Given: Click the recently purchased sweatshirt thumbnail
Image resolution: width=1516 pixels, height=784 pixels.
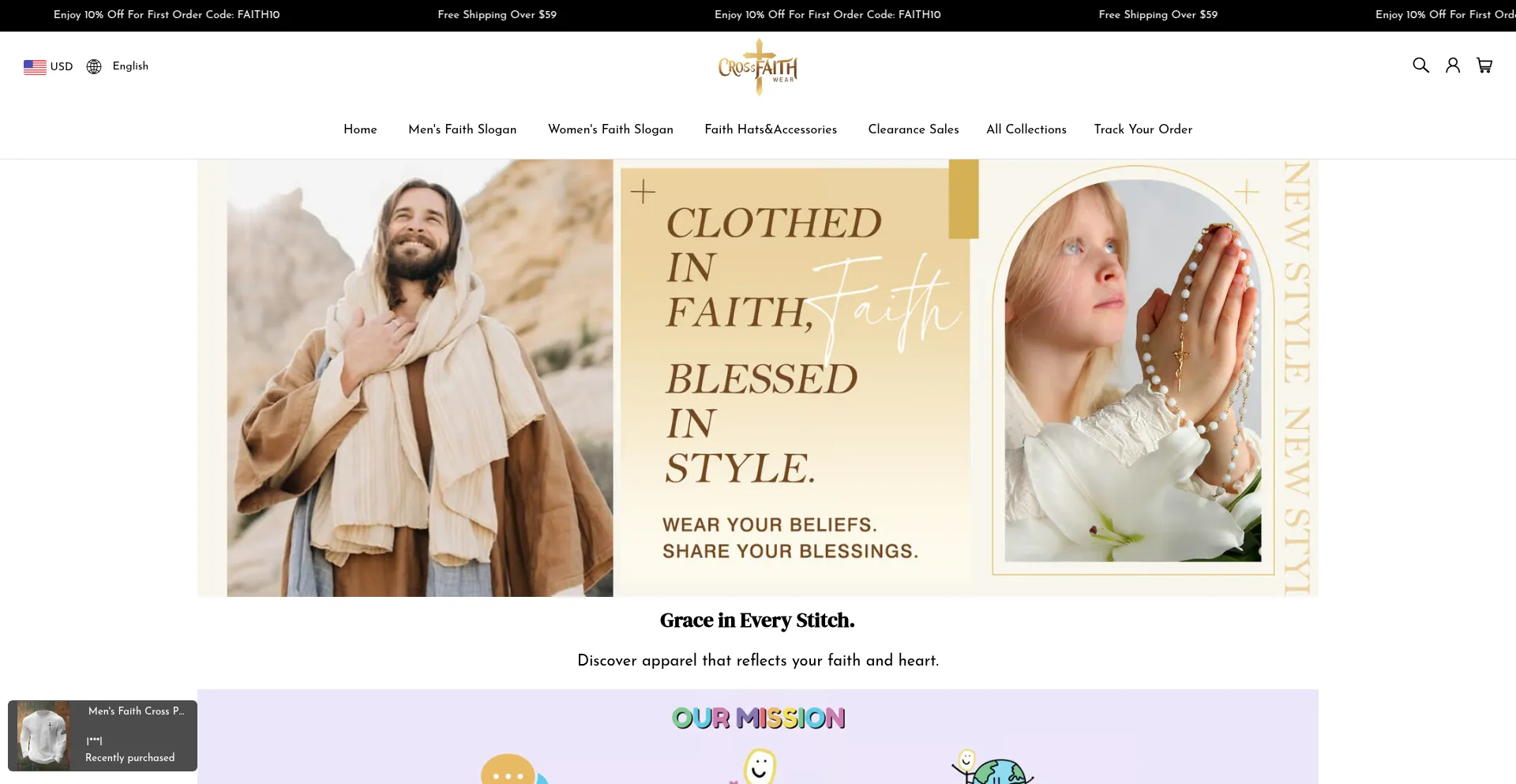Looking at the screenshot, I should coord(43,735).
